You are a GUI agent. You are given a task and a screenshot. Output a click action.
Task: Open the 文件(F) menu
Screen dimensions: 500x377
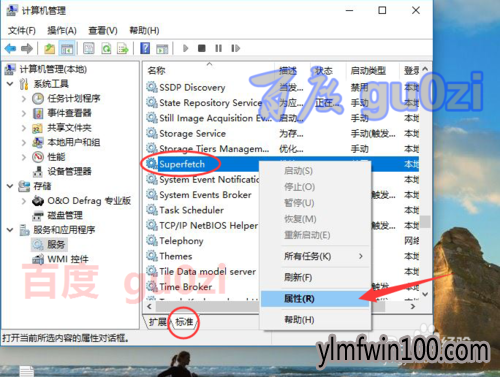click(x=22, y=31)
